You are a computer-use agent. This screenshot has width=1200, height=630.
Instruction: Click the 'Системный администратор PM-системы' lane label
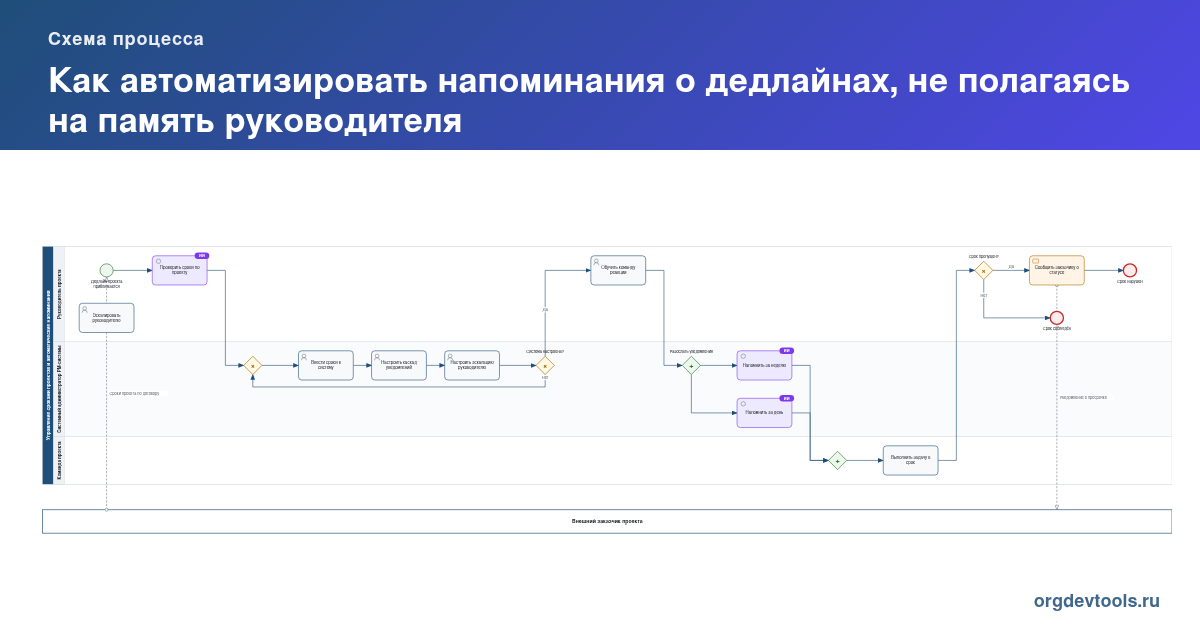pyautogui.click(x=59, y=389)
